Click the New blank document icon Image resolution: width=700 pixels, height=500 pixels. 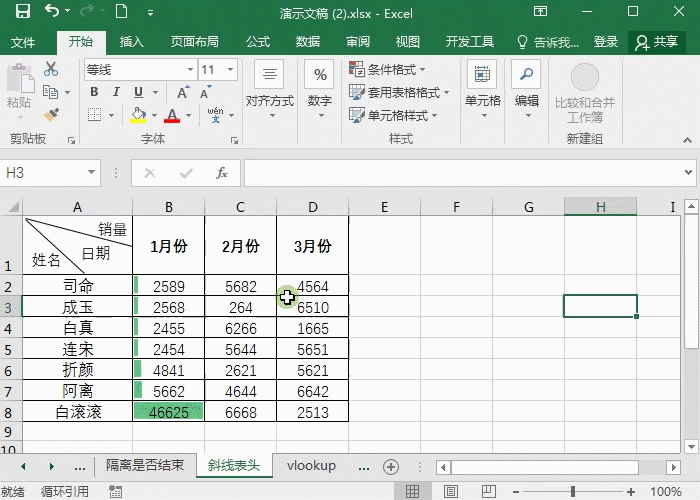coord(122,13)
